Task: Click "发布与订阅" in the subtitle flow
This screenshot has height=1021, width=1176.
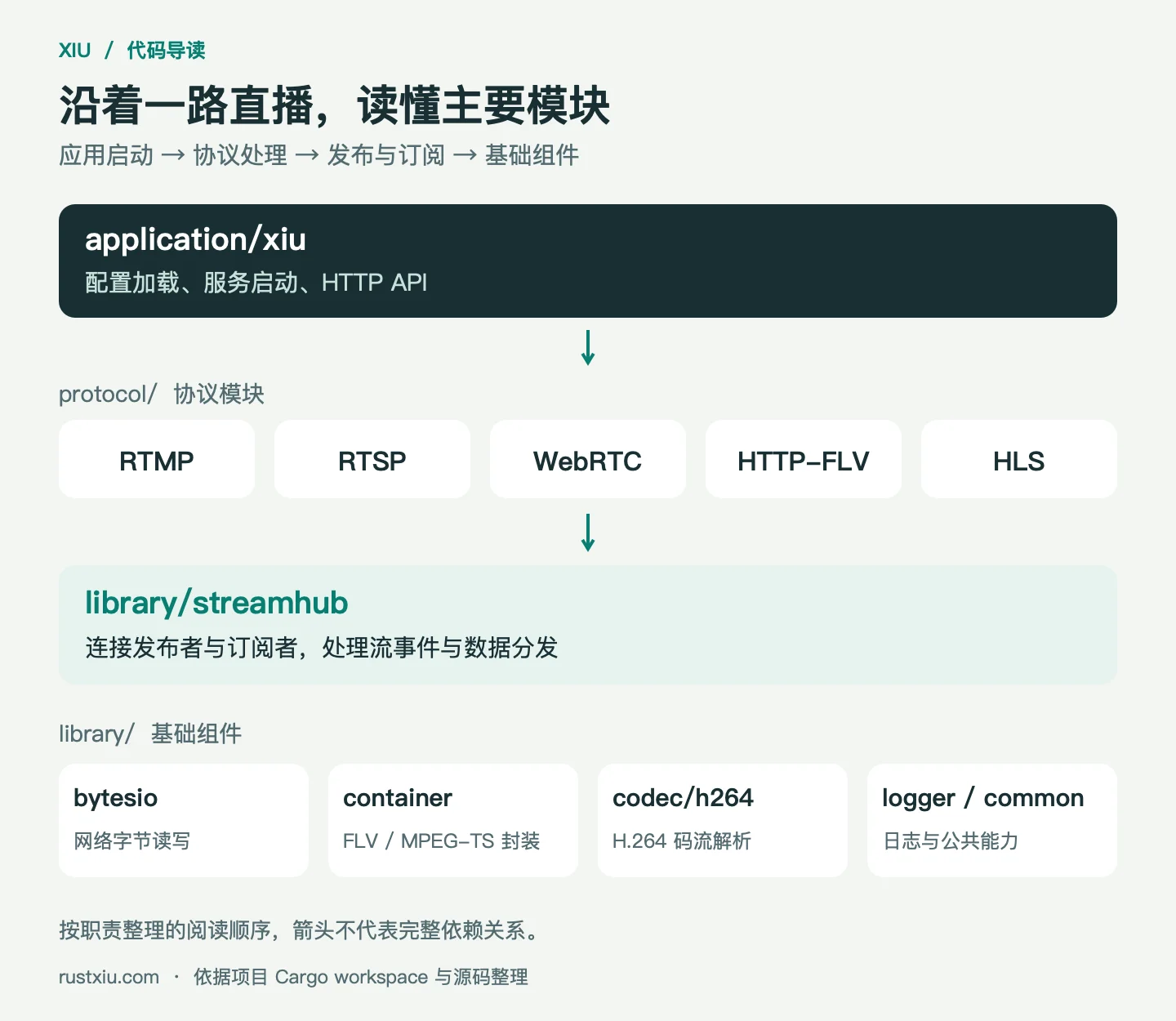Action: [385, 155]
